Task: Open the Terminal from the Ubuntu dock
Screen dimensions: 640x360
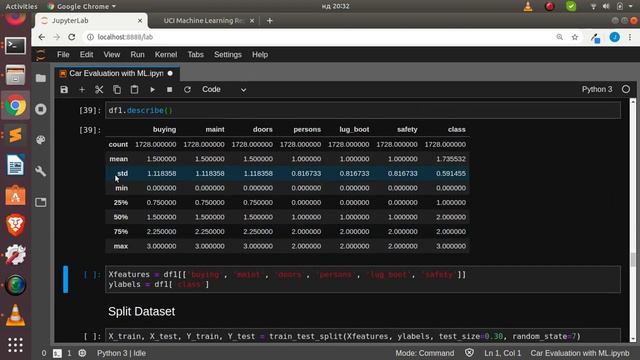Action: (16, 46)
